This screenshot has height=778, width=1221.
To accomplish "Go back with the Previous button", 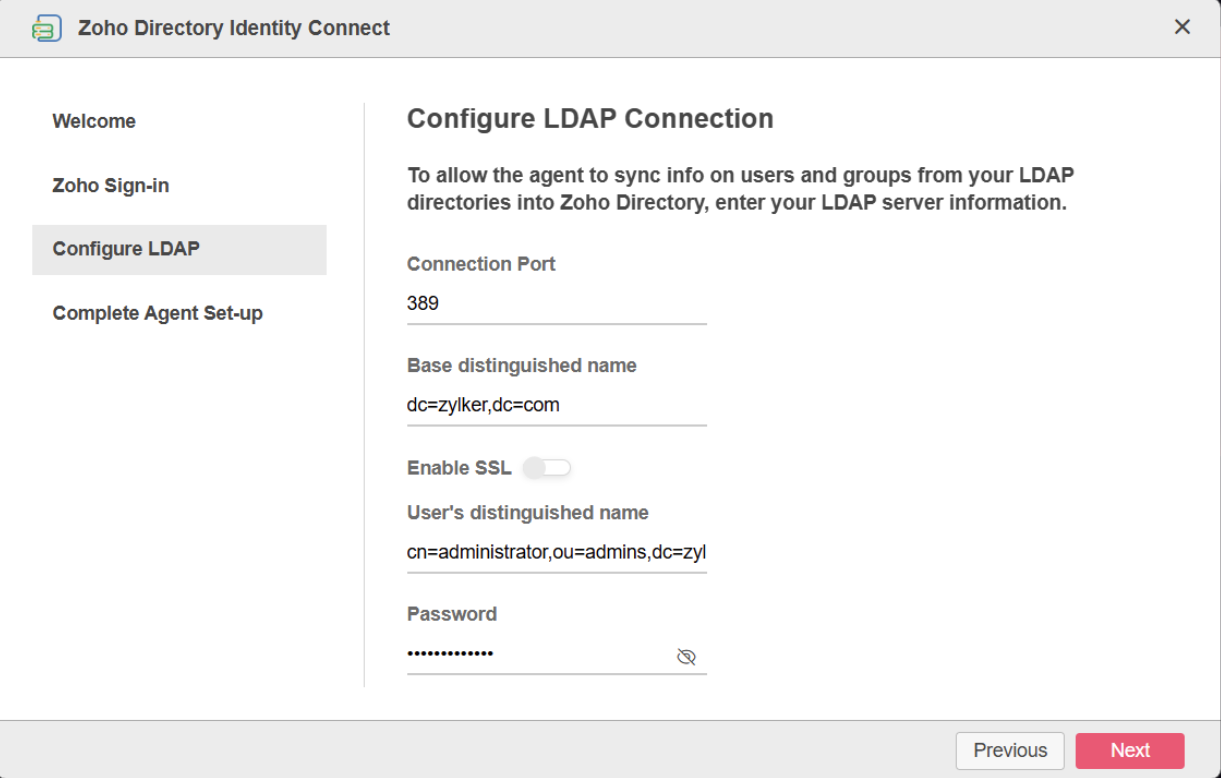I will point(1010,750).
